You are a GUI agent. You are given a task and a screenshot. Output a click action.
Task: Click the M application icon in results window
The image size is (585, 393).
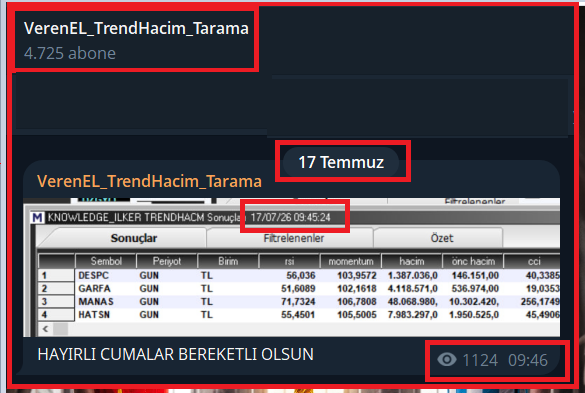click(x=37, y=217)
